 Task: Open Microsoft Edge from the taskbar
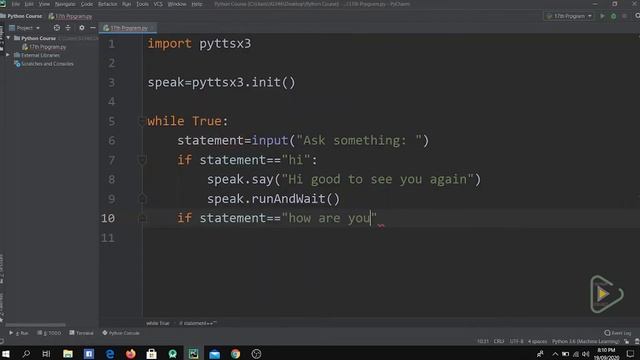click(x=110, y=353)
